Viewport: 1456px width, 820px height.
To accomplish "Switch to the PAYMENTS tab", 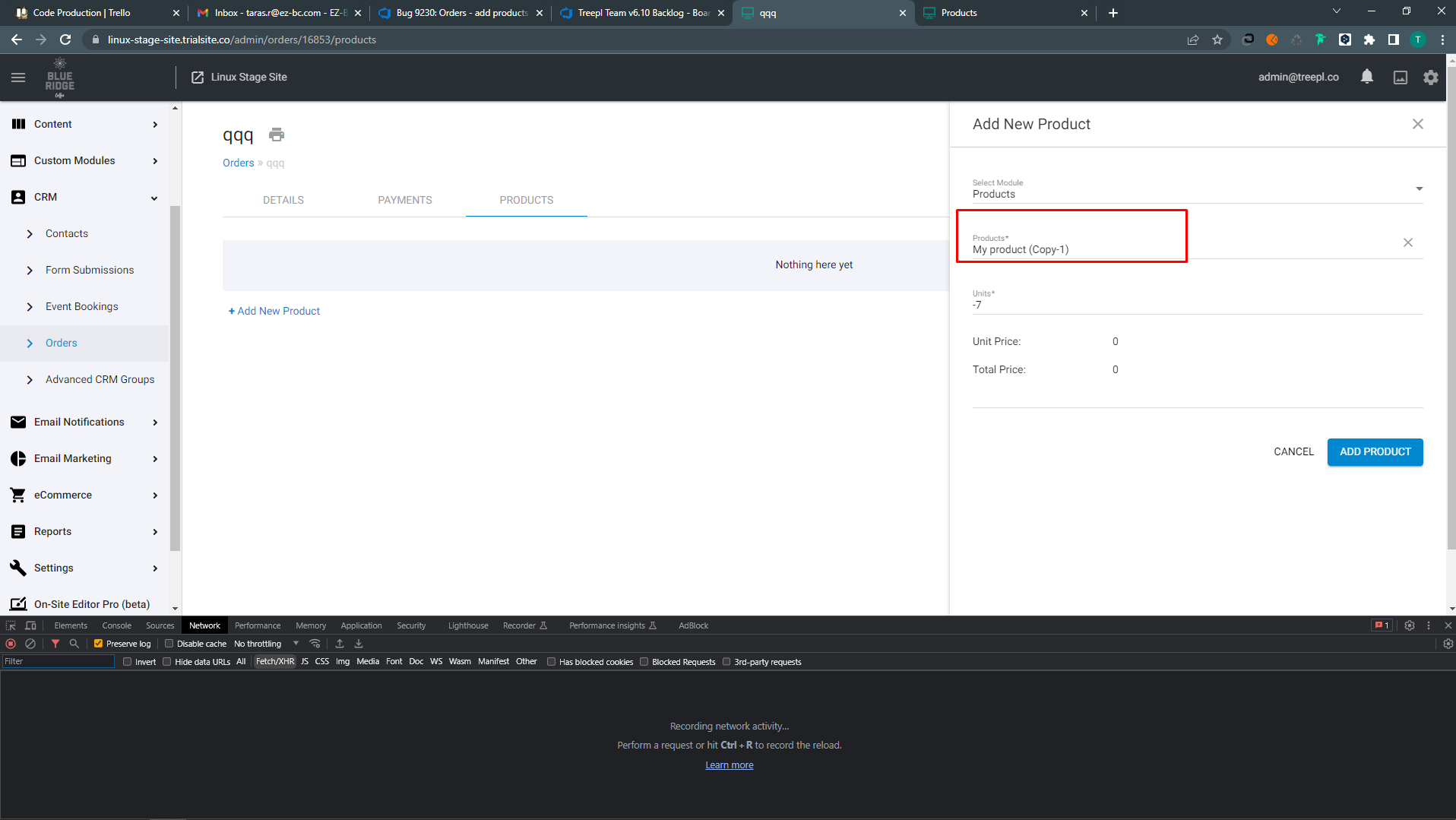I will pos(405,200).
